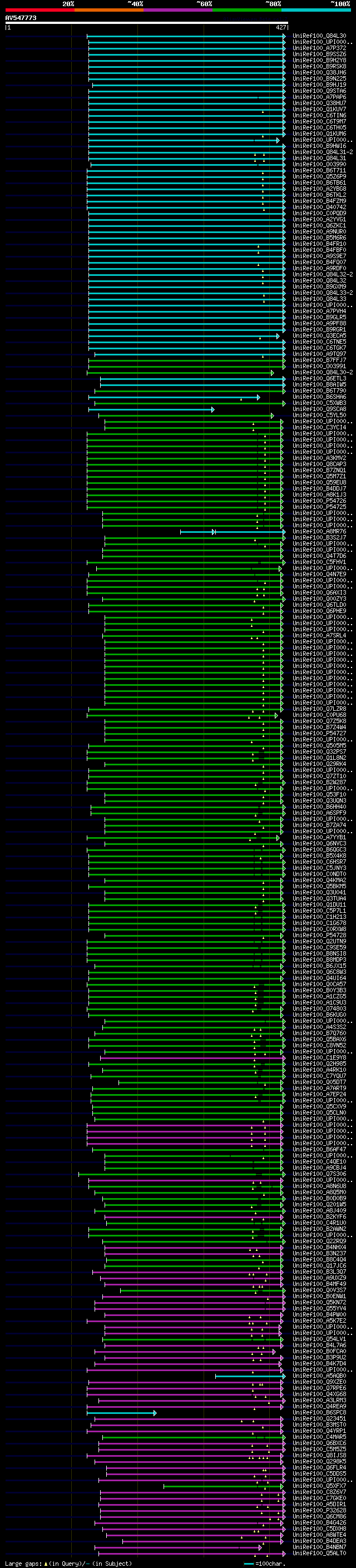Click the UniRef100_Q0V3S7 label
Image resolution: width=356 pixels, height=1568 pixels.
[319, 1291]
